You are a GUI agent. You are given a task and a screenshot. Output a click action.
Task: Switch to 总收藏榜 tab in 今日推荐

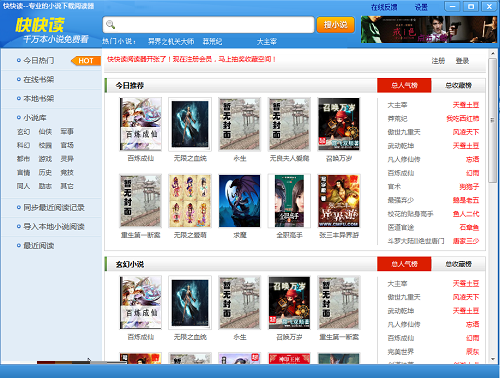point(458,85)
